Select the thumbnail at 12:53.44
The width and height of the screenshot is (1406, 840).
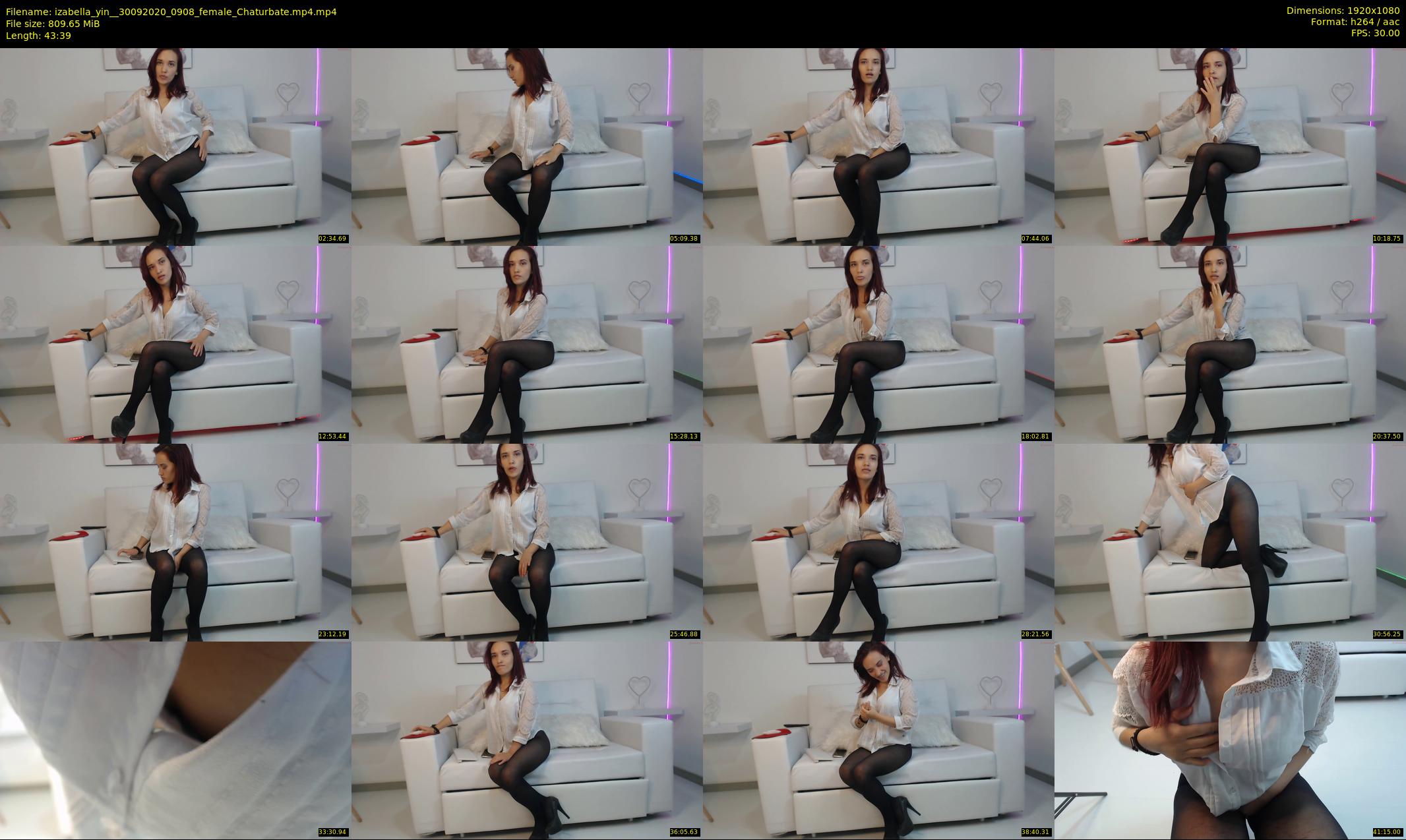coord(175,344)
